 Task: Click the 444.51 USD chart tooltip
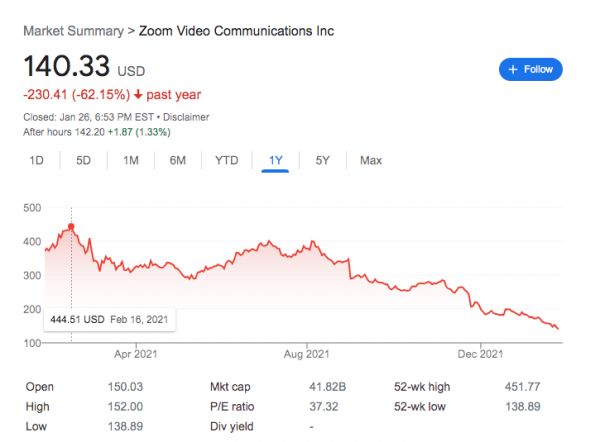pos(109,320)
